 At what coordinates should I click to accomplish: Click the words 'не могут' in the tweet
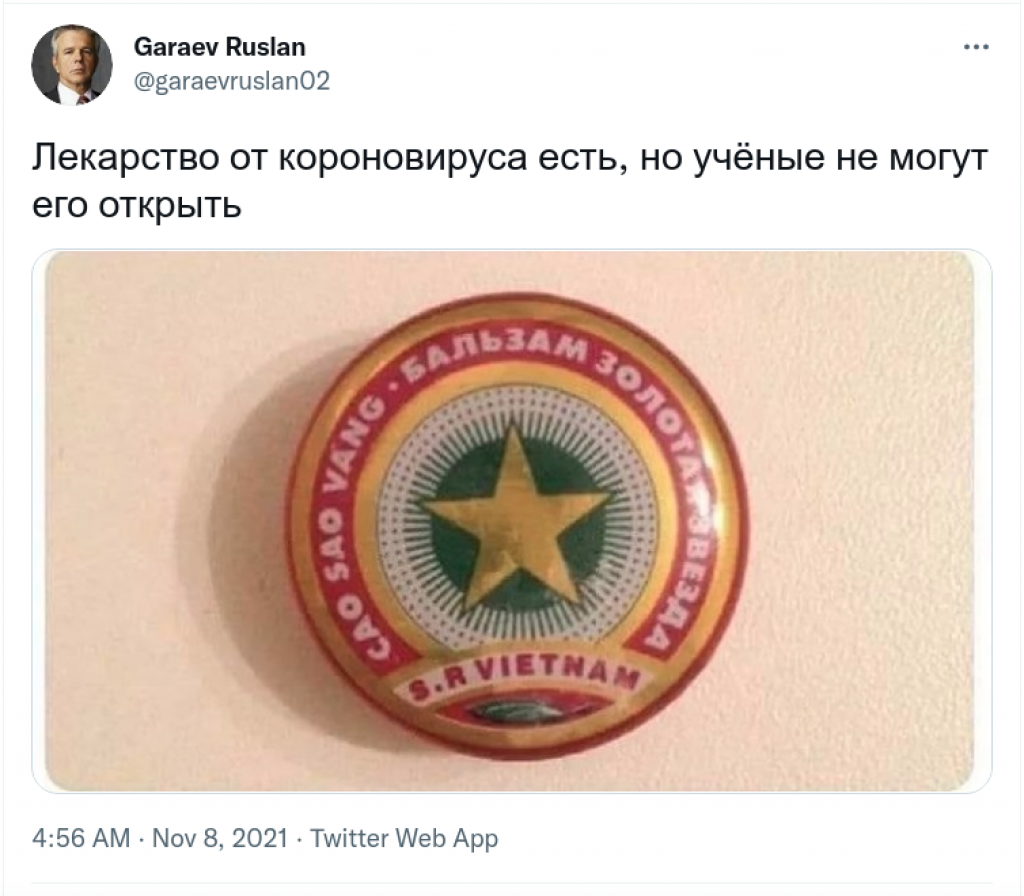click(x=912, y=158)
